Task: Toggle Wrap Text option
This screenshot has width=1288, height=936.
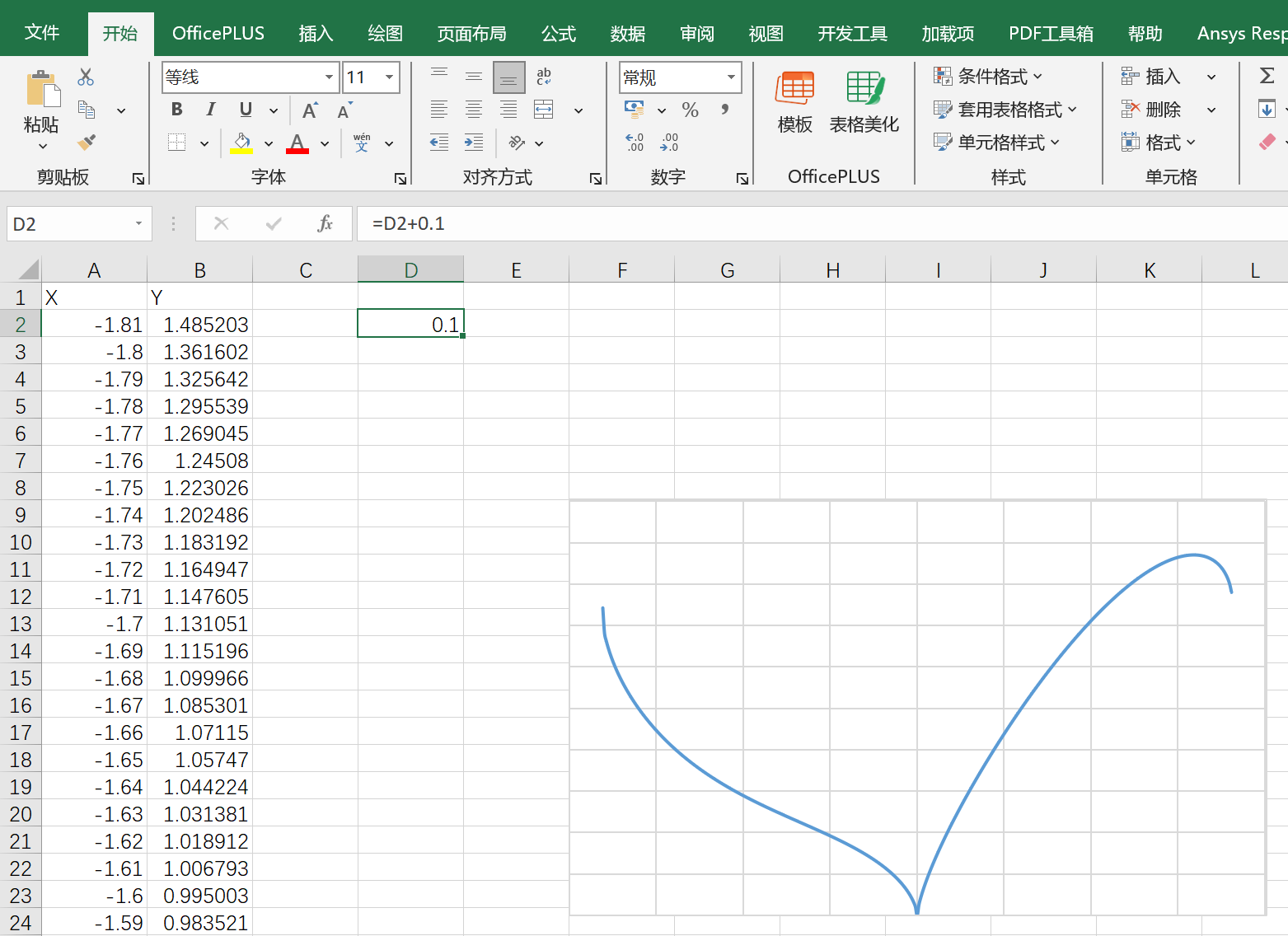Action: pos(544,77)
